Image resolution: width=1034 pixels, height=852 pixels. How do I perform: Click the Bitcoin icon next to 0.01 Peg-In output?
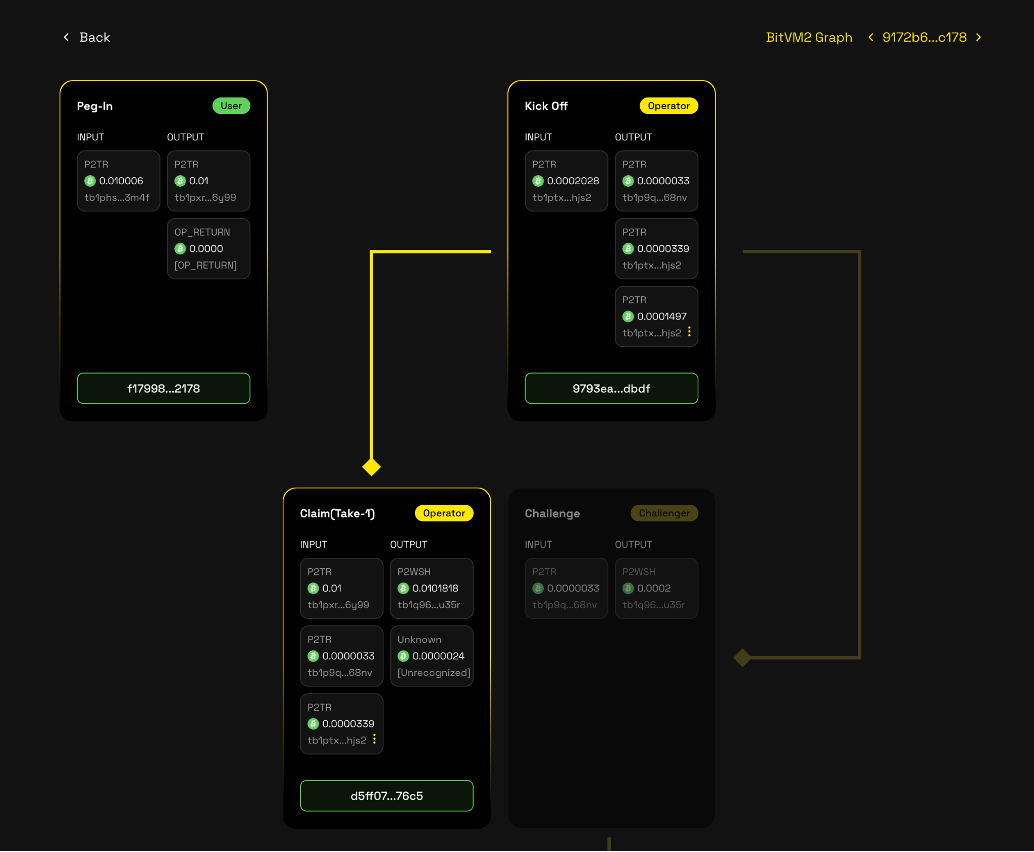pyautogui.click(x=179, y=181)
